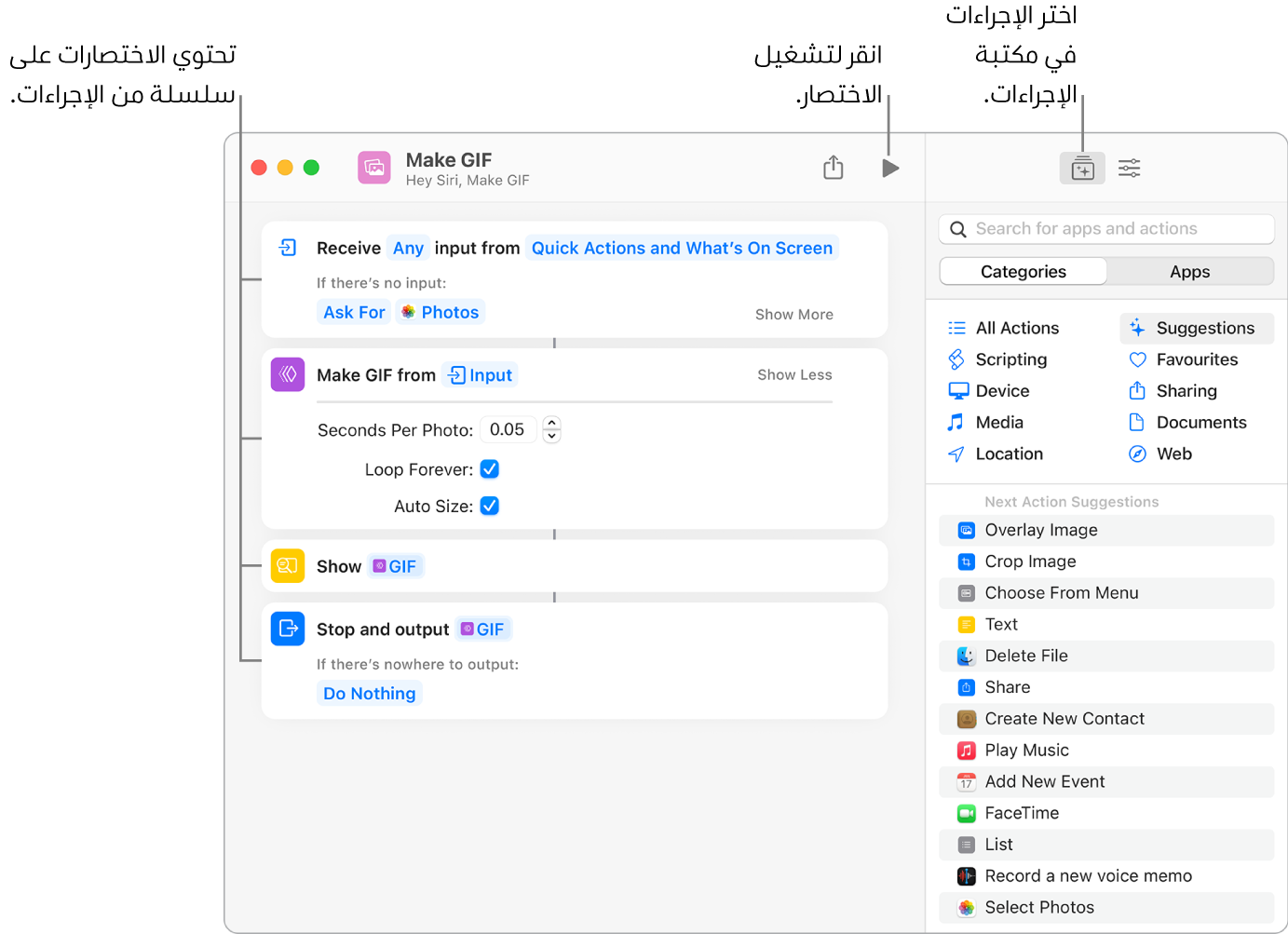The width and height of the screenshot is (1288, 934).
Task: Select the Scripting category
Action: click(1009, 359)
